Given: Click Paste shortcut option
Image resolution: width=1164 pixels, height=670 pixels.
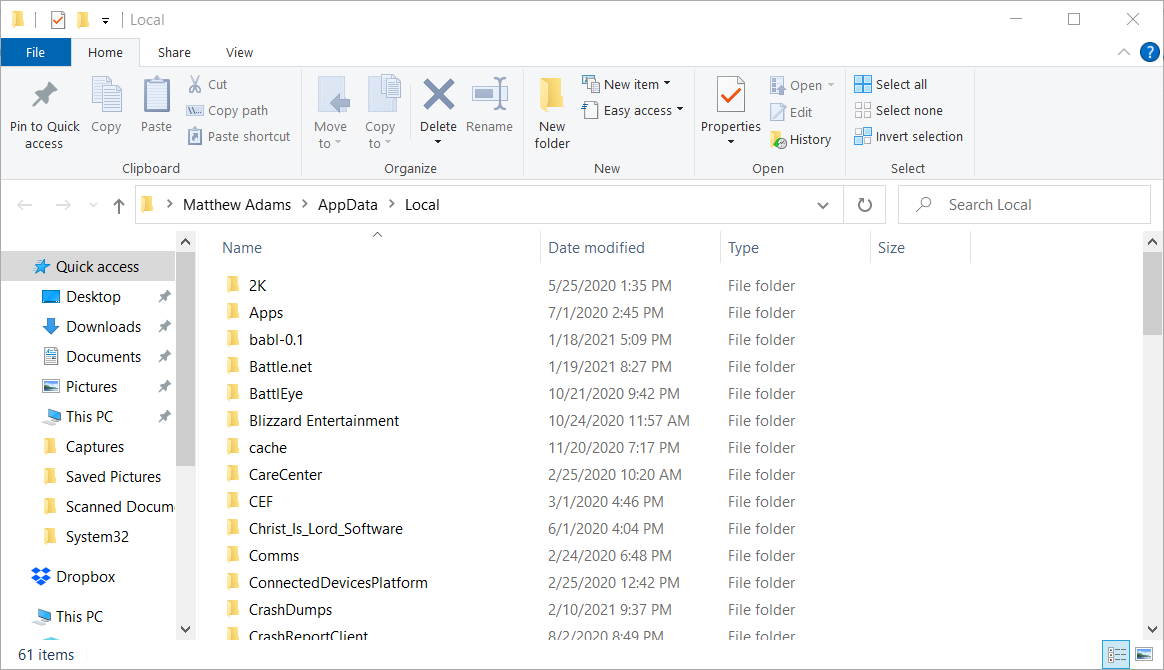Looking at the screenshot, I should coord(238,137).
